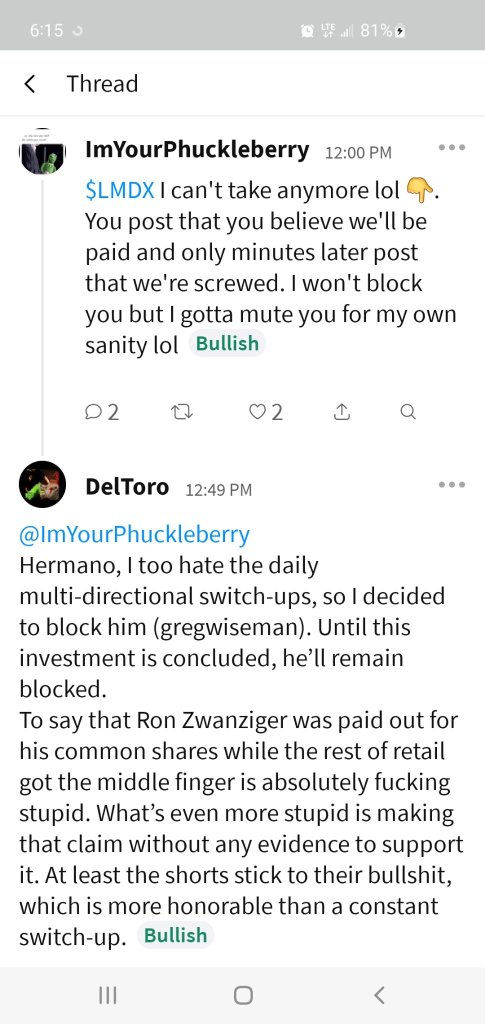485x1024 pixels.
Task: Tap the Android recent apps button
Action: [x=107, y=995]
